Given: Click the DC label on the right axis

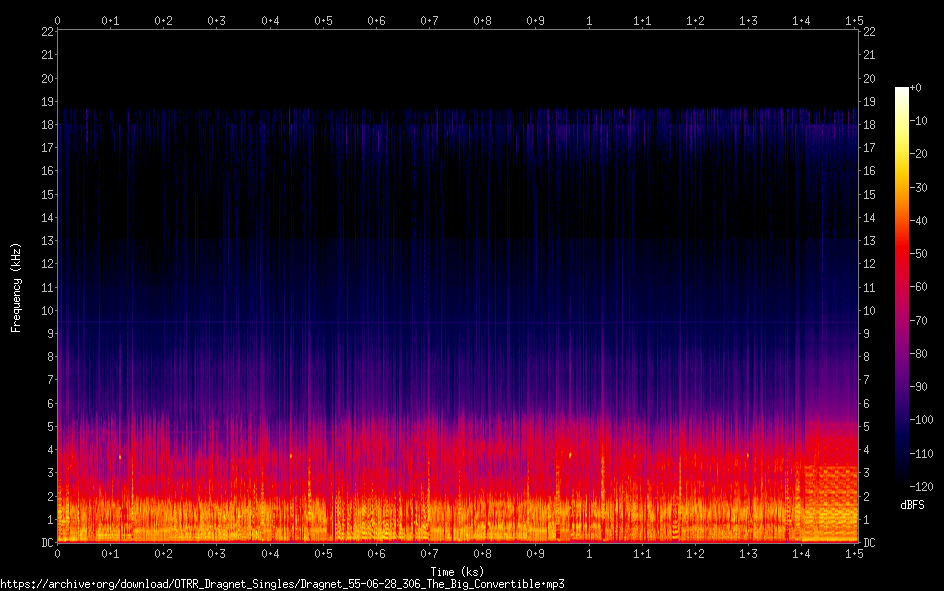Looking at the screenshot, I should pyautogui.click(x=869, y=543).
